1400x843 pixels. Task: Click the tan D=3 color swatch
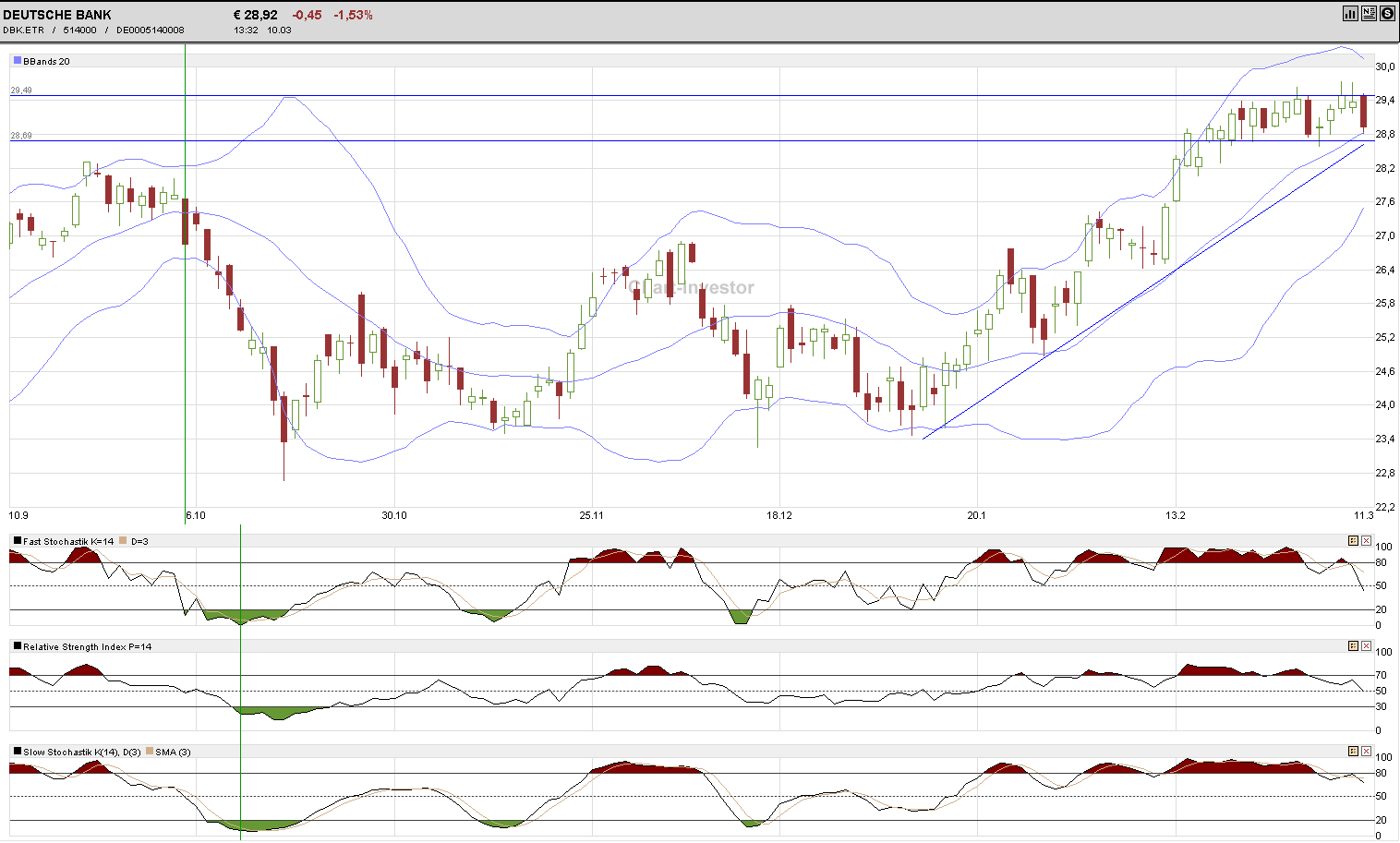[x=123, y=541]
